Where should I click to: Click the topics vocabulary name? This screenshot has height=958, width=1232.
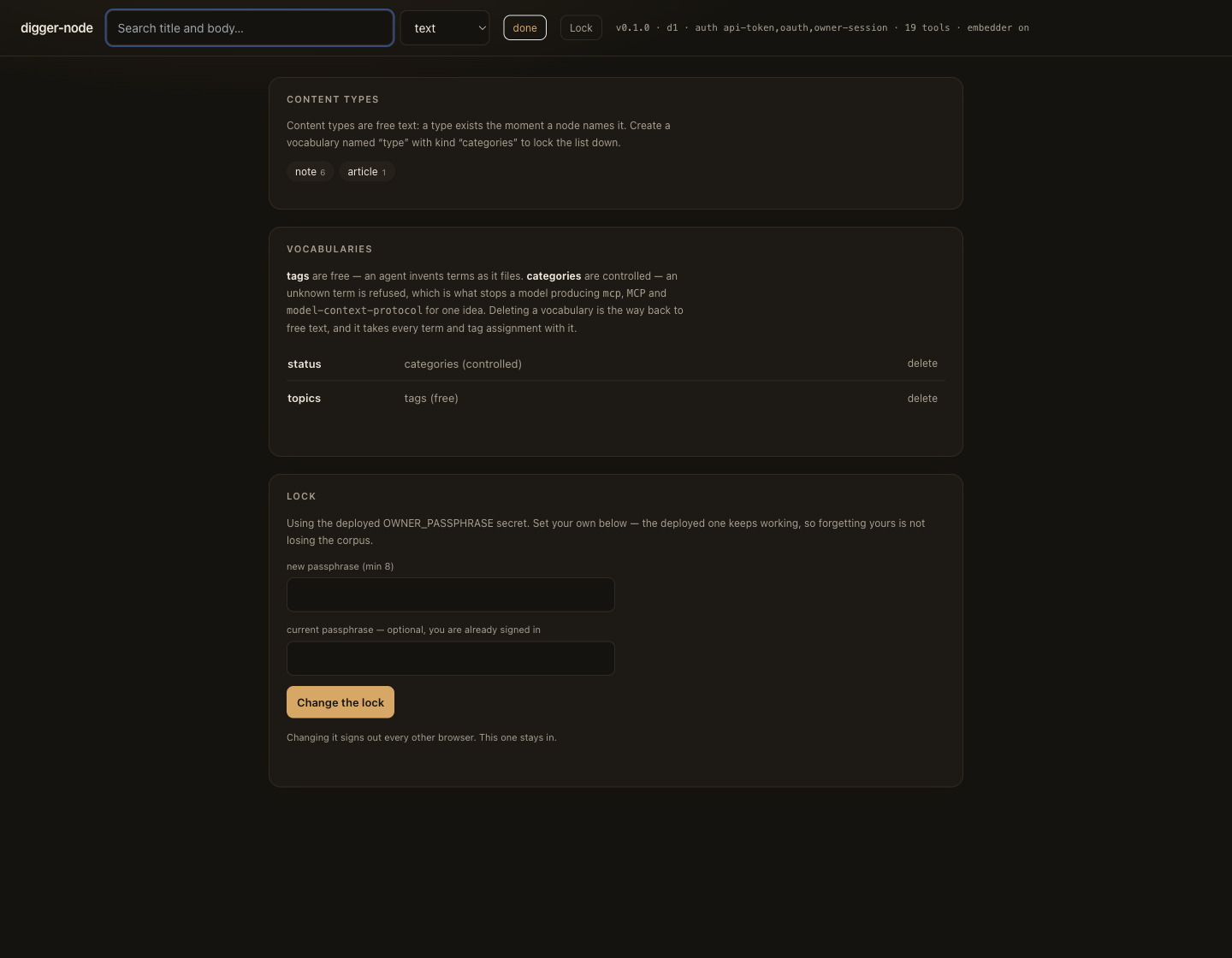304,399
